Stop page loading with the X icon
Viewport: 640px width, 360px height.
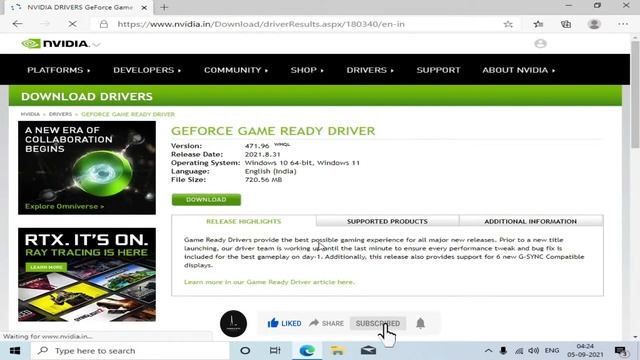(x=72, y=24)
